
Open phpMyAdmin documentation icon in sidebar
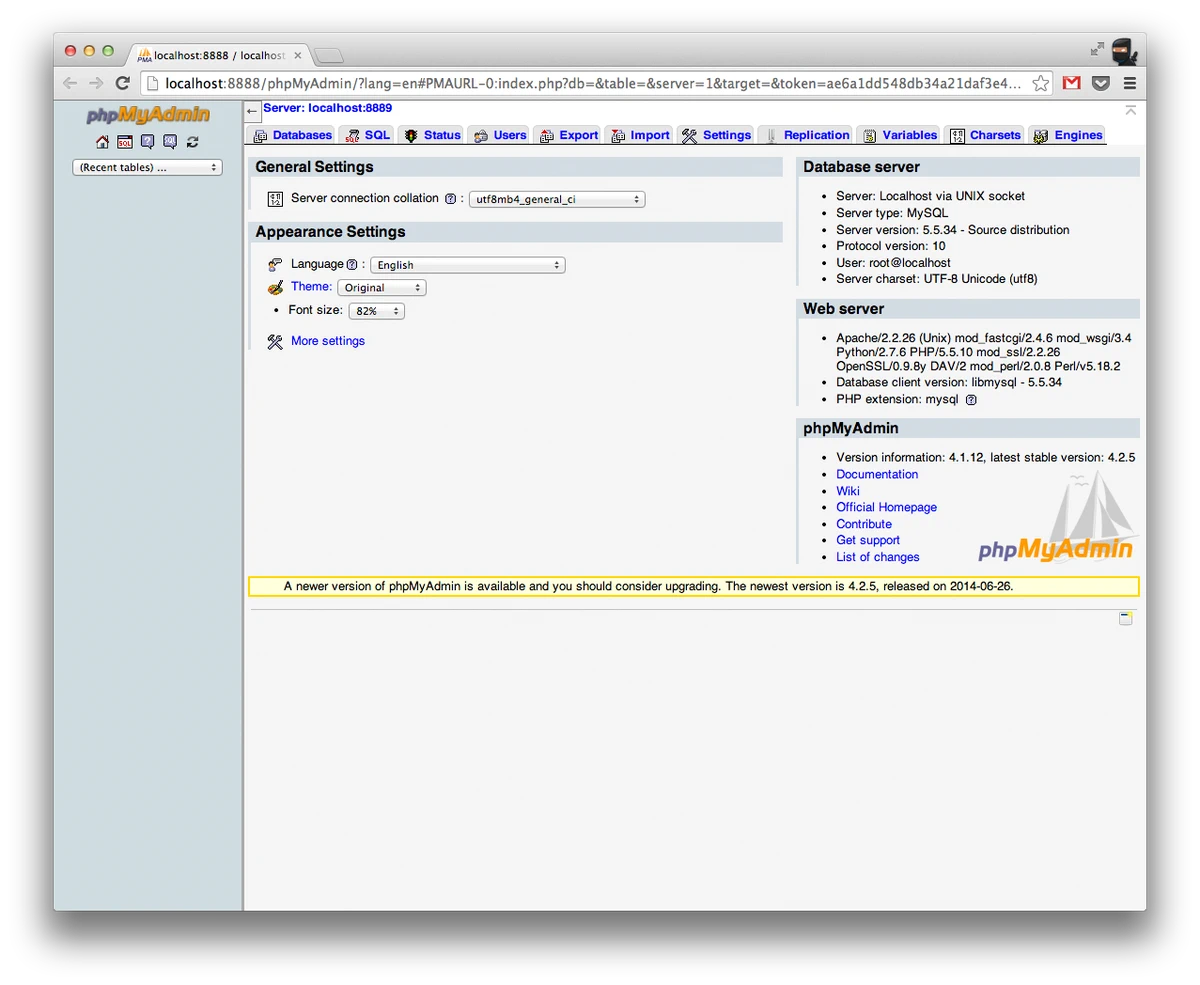click(x=148, y=142)
